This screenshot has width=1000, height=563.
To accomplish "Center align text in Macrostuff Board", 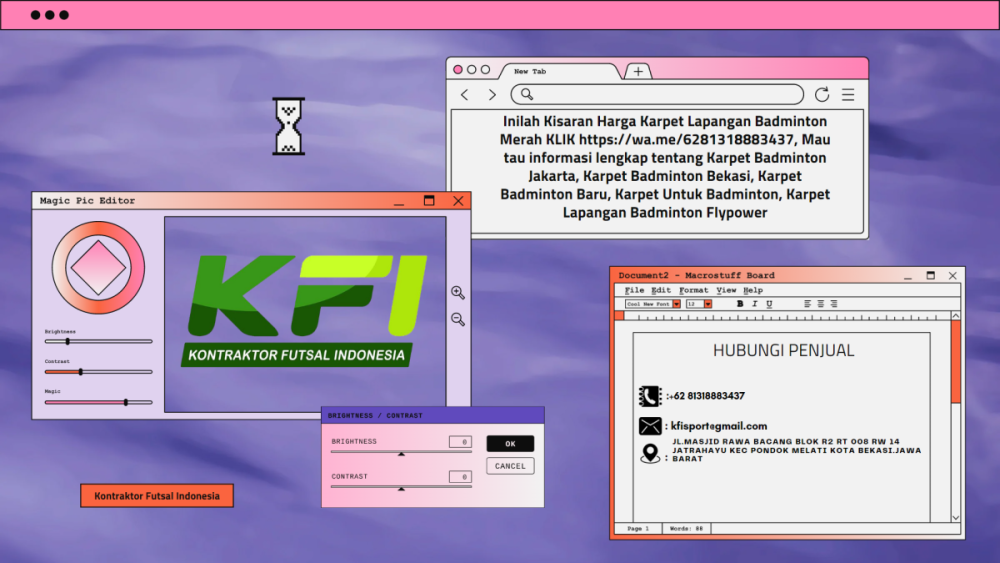I will click(821, 304).
